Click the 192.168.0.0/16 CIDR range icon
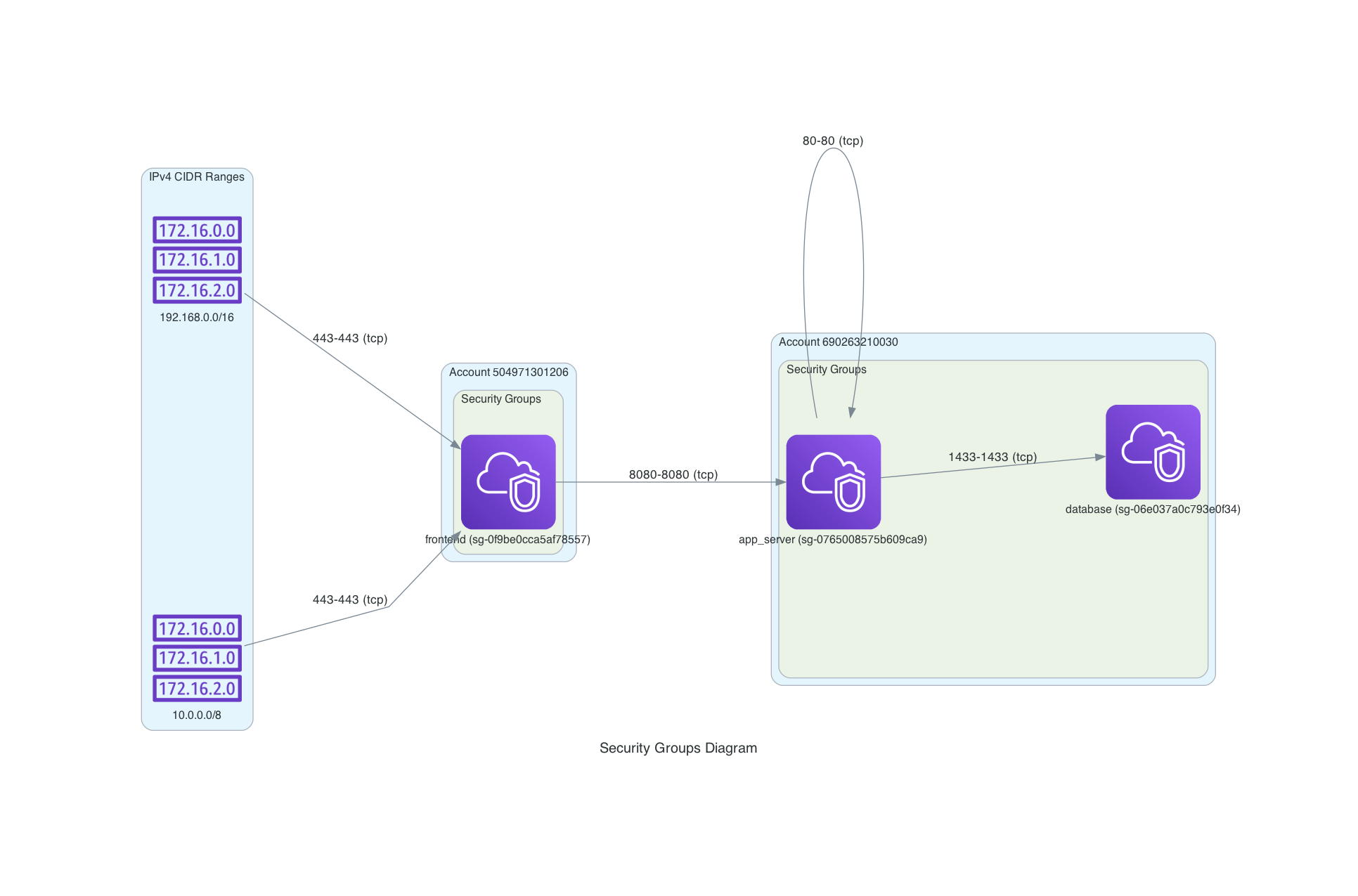 [198, 260]
